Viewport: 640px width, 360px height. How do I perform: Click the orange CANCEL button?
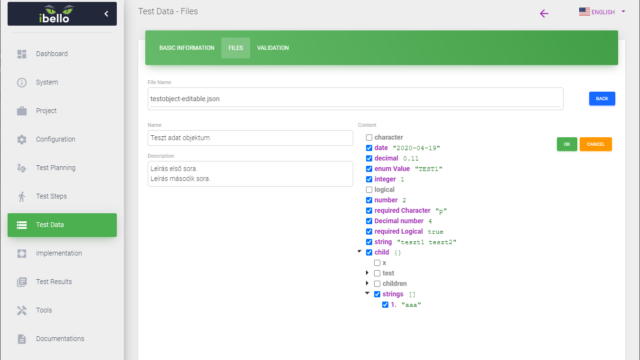click(x=596, y=144)
